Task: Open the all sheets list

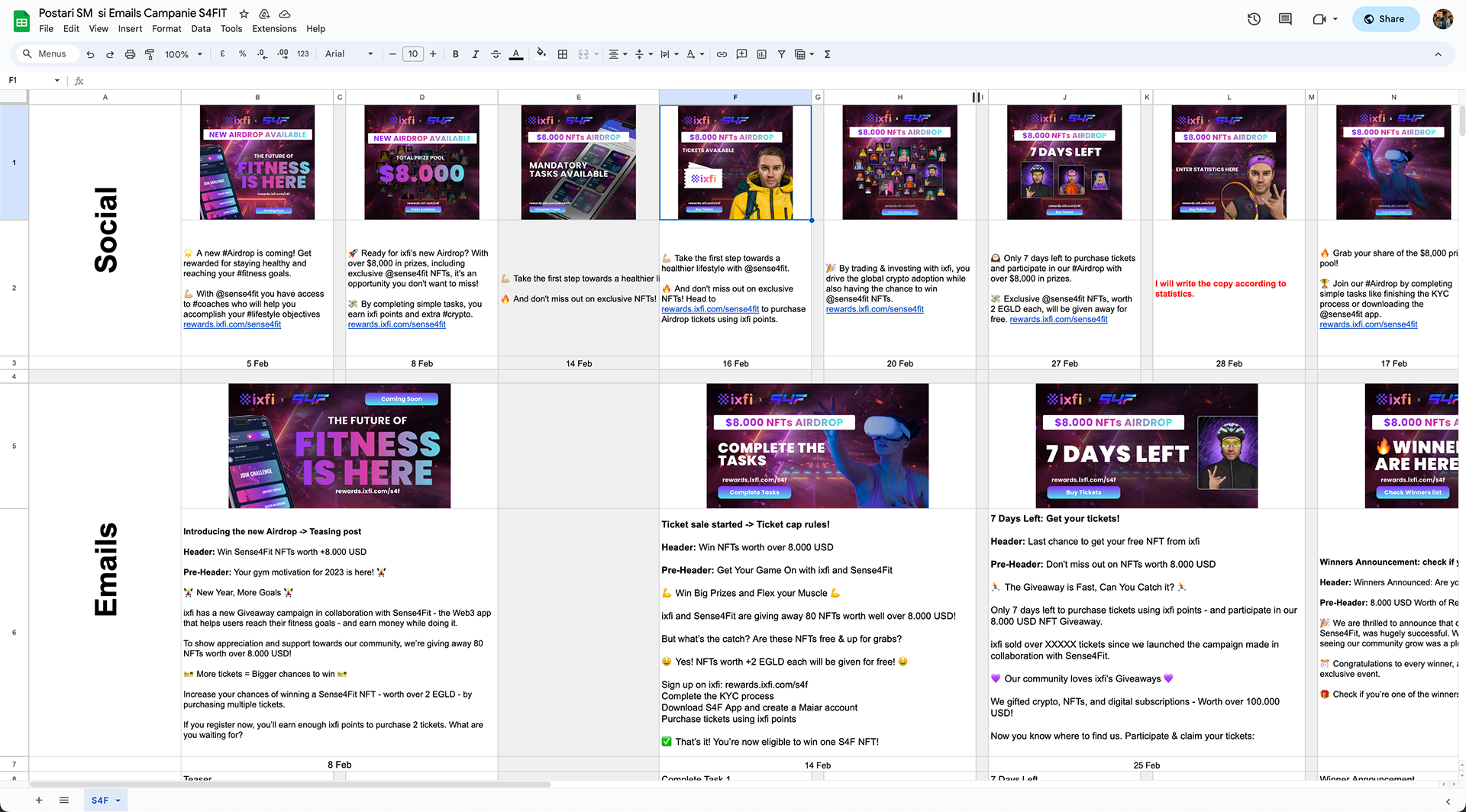Action: click(64, 800)
